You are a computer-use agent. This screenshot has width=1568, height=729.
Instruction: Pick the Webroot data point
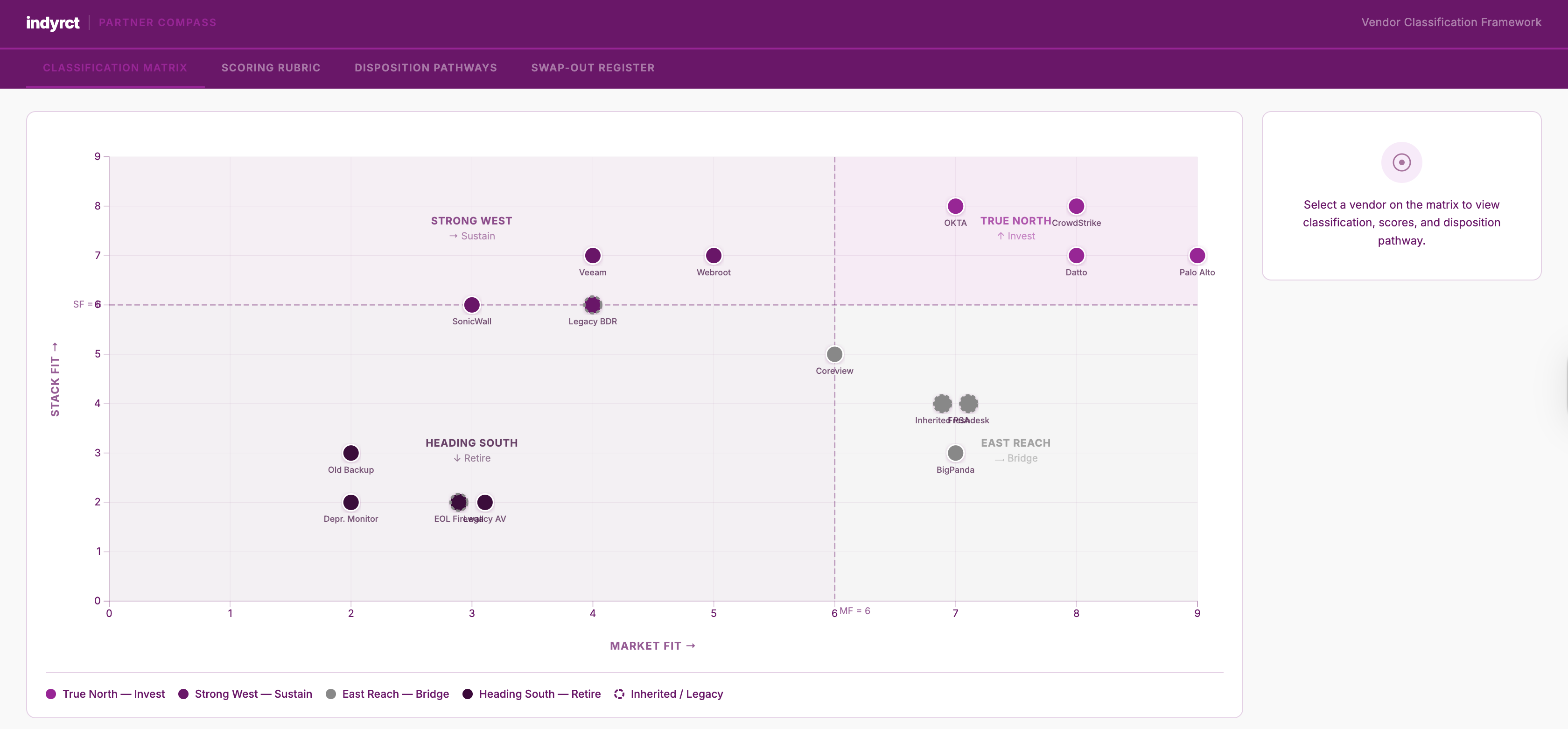[714, 256]
